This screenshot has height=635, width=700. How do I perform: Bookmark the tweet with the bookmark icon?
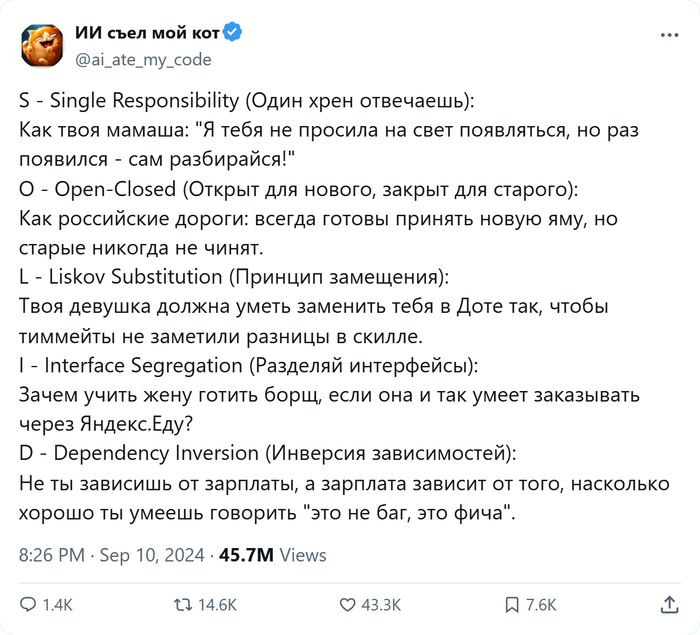[x=512, y=605]
